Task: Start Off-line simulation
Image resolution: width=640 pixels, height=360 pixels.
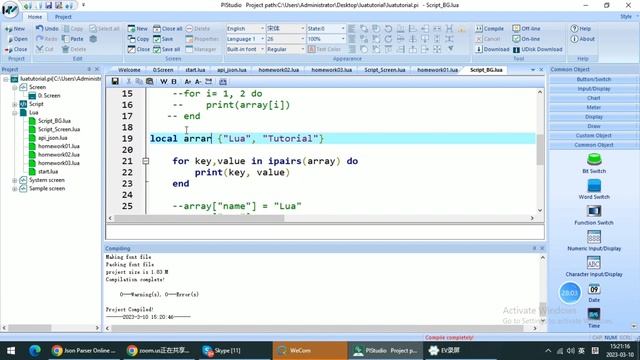Action: pyautogui.click(x=527, y=29)
